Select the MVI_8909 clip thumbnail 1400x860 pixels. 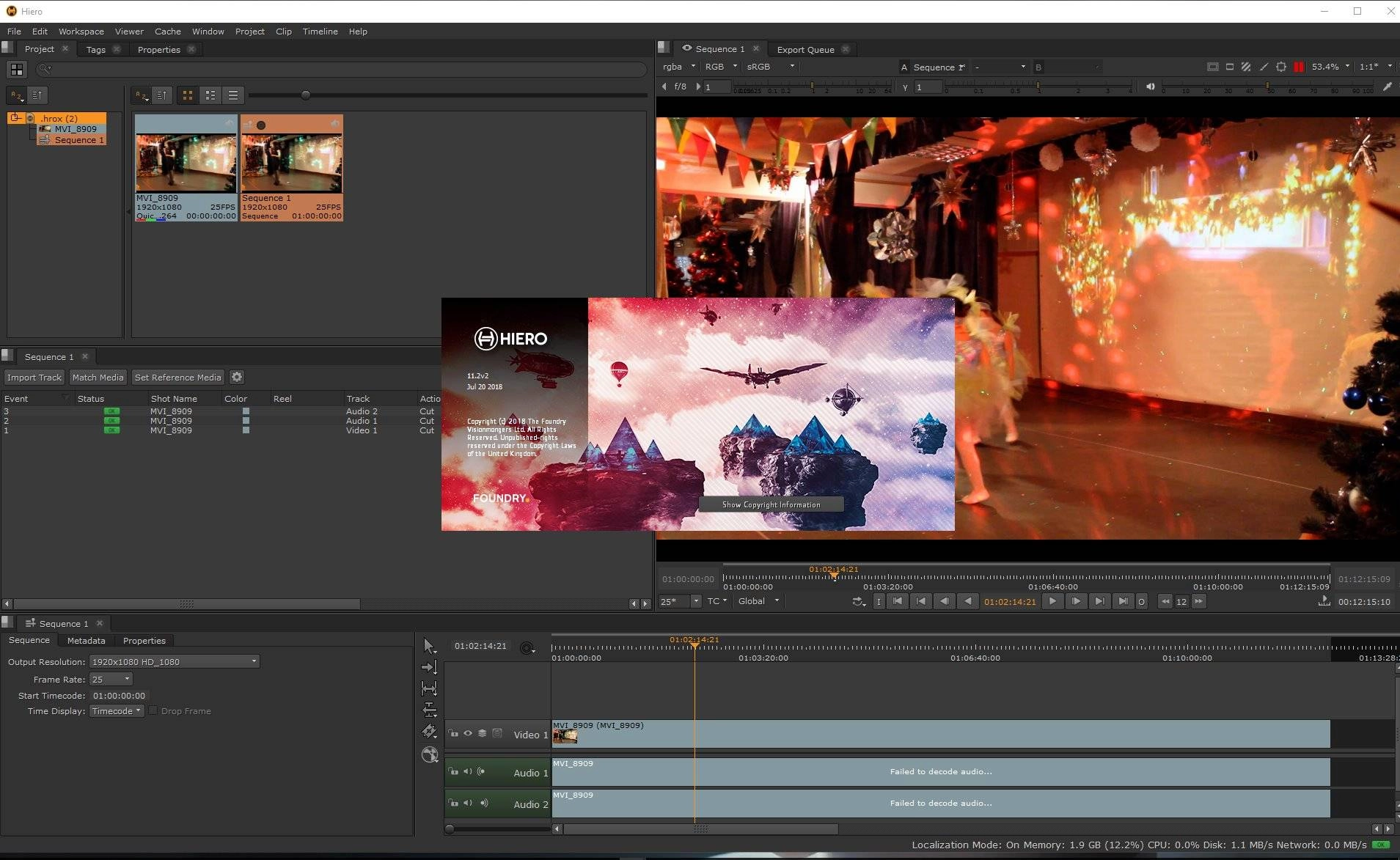[186, 167]
